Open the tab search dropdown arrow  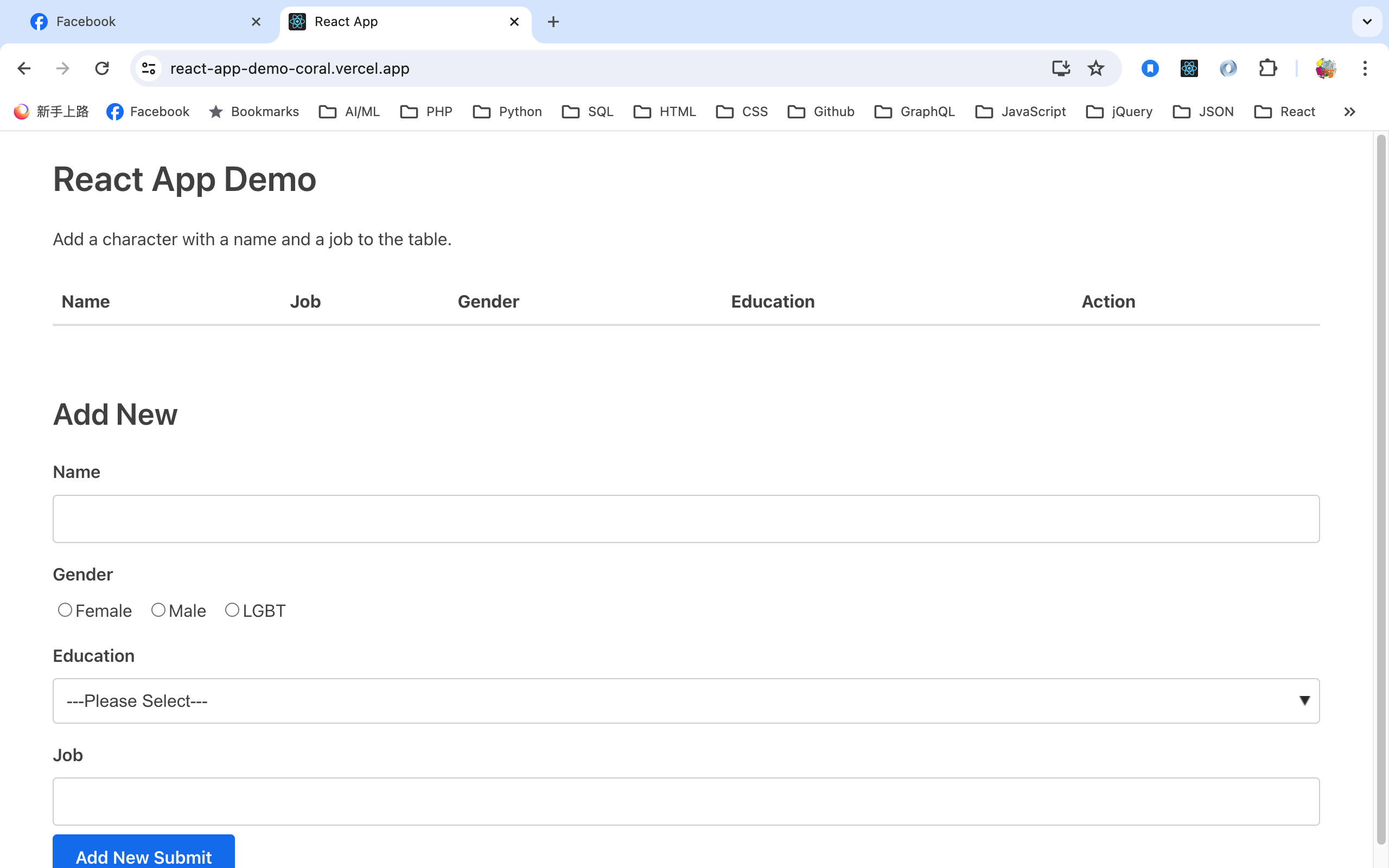tap(1367, 22)
